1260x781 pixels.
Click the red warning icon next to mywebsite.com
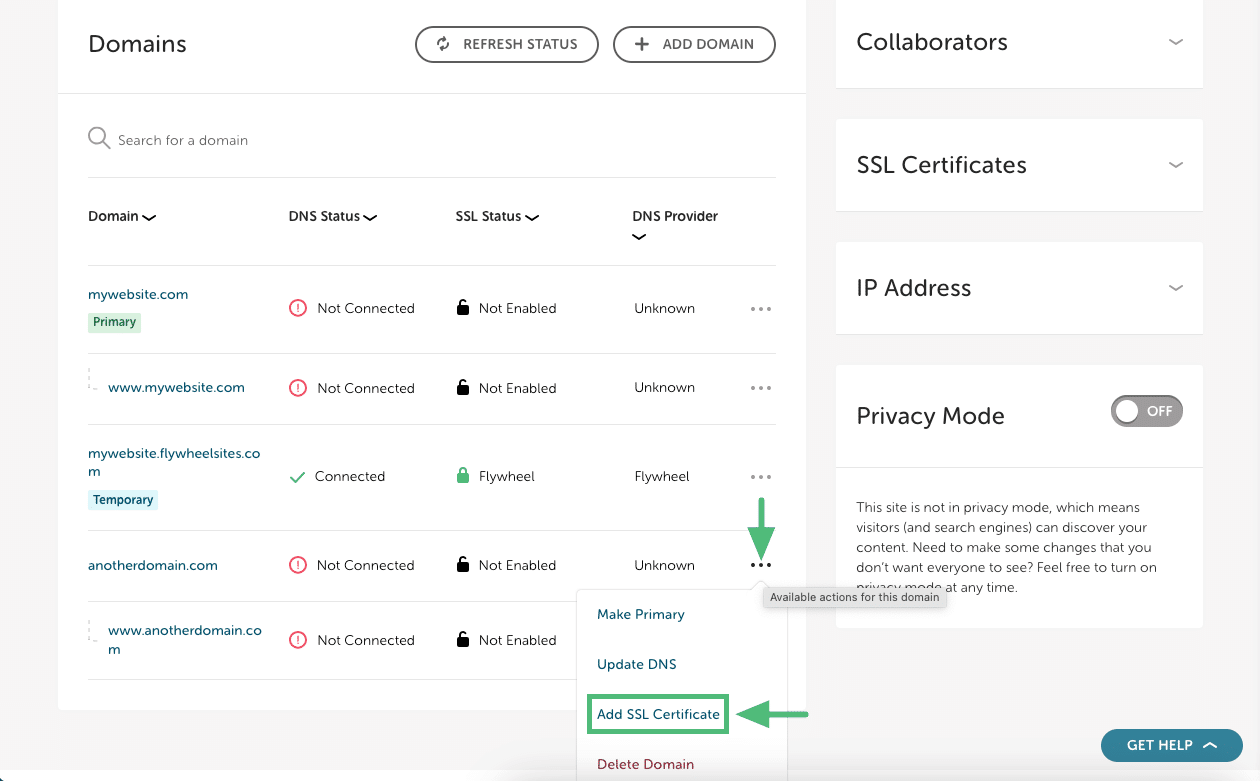point(297,308)
